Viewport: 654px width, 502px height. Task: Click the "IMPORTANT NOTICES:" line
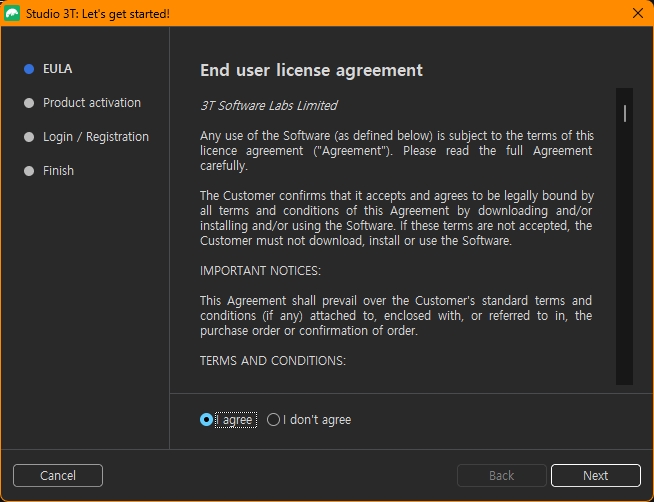pos(260,271)
